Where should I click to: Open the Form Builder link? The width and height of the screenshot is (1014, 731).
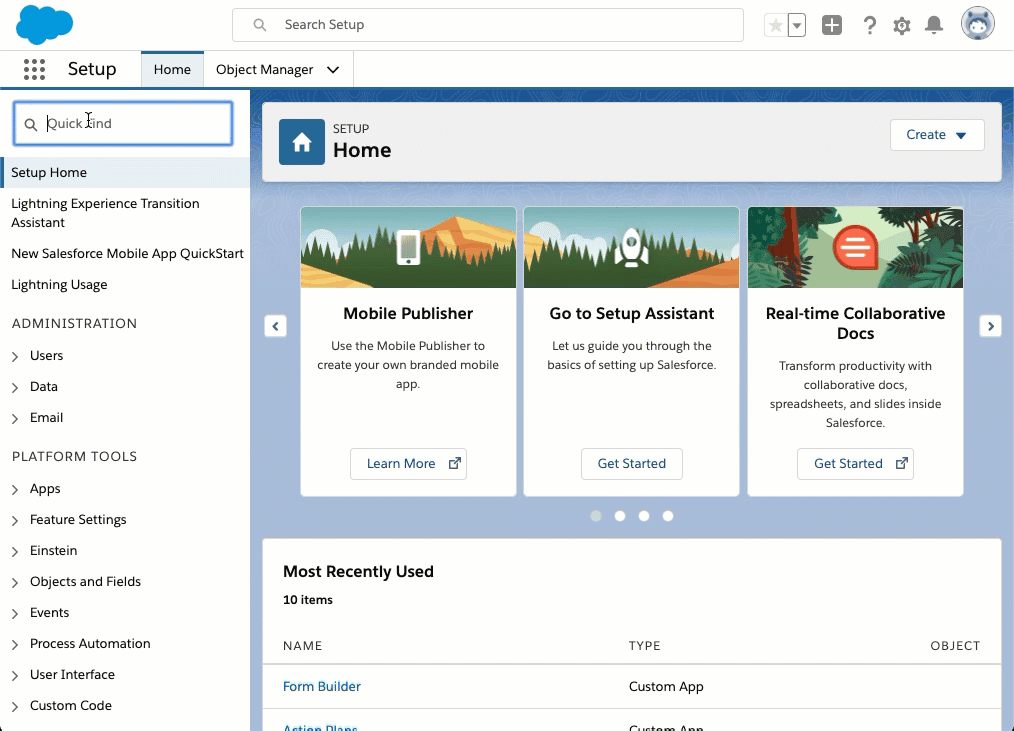click(x=322, y=686)
